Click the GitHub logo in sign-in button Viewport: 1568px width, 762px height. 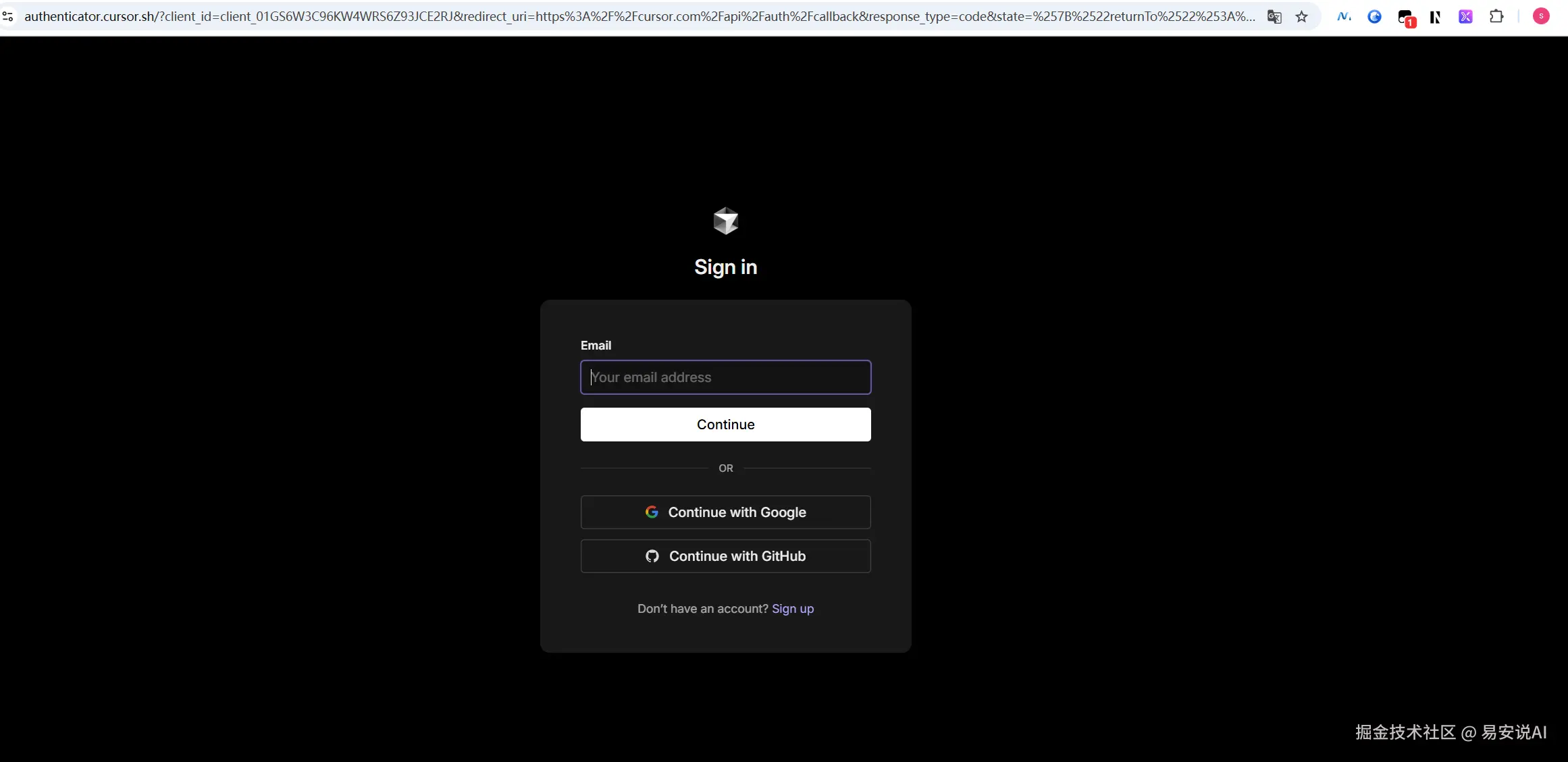pyautogui.click(x=652, y=556)
